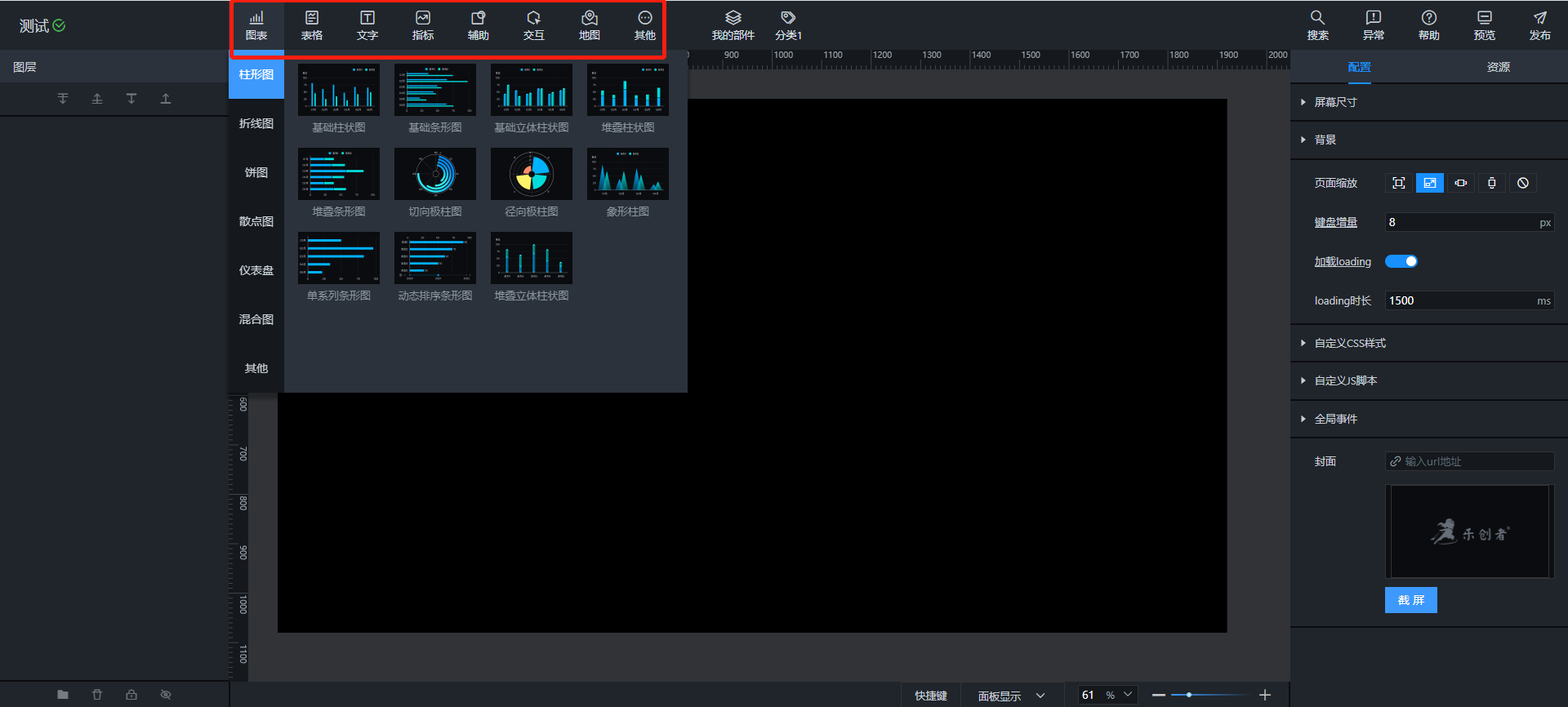Open the 地图 (map) component menu

point(589,25)
